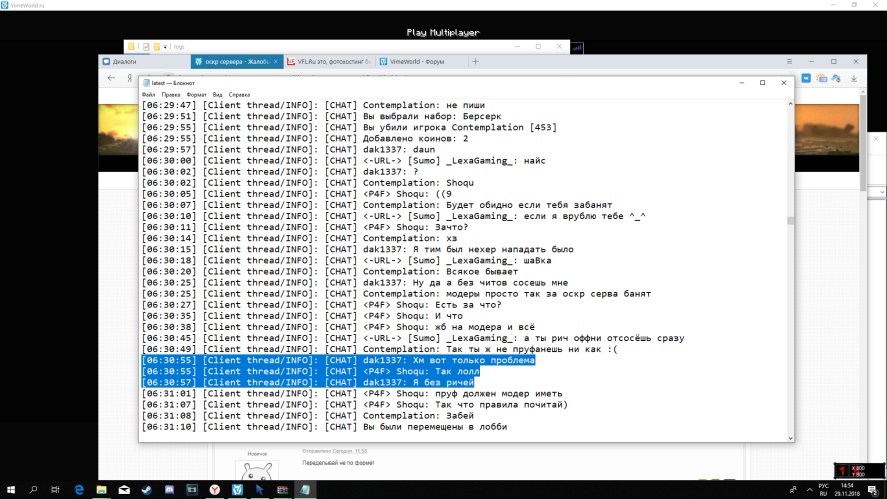Open the Формат menu in Notepad
The image size is (887, 499).
pos(196,94)
